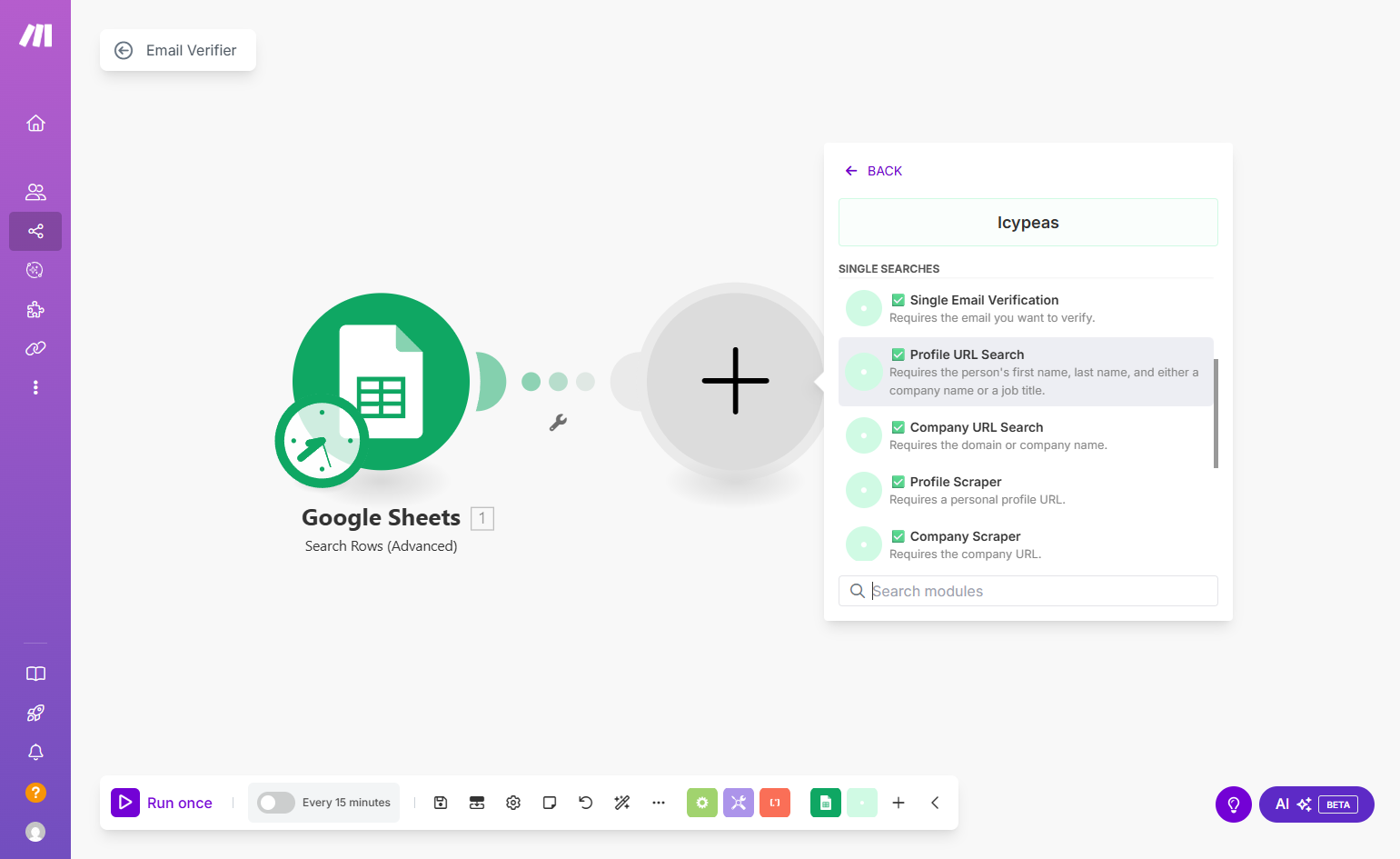Expand the three-dots more menu in toolbar
Viewport: 1400px width, 859px height.
click(659, 803)
